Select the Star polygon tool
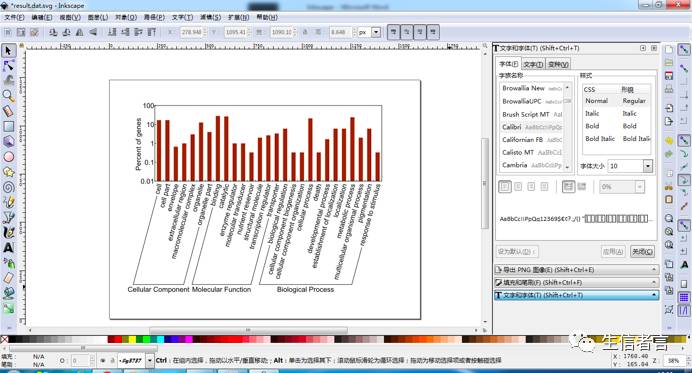The height and width of the screenshot is (373, 692). [8, 172]
